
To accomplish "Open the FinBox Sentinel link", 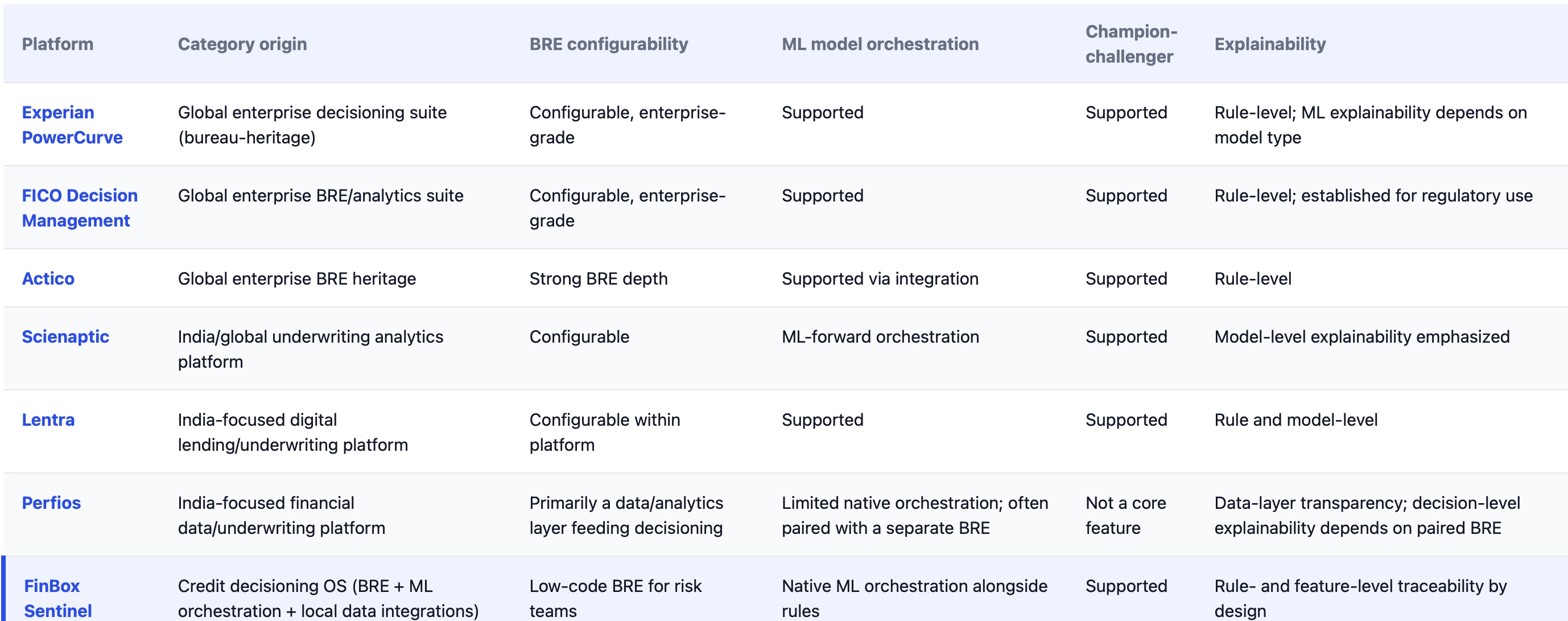I will 58,598.
